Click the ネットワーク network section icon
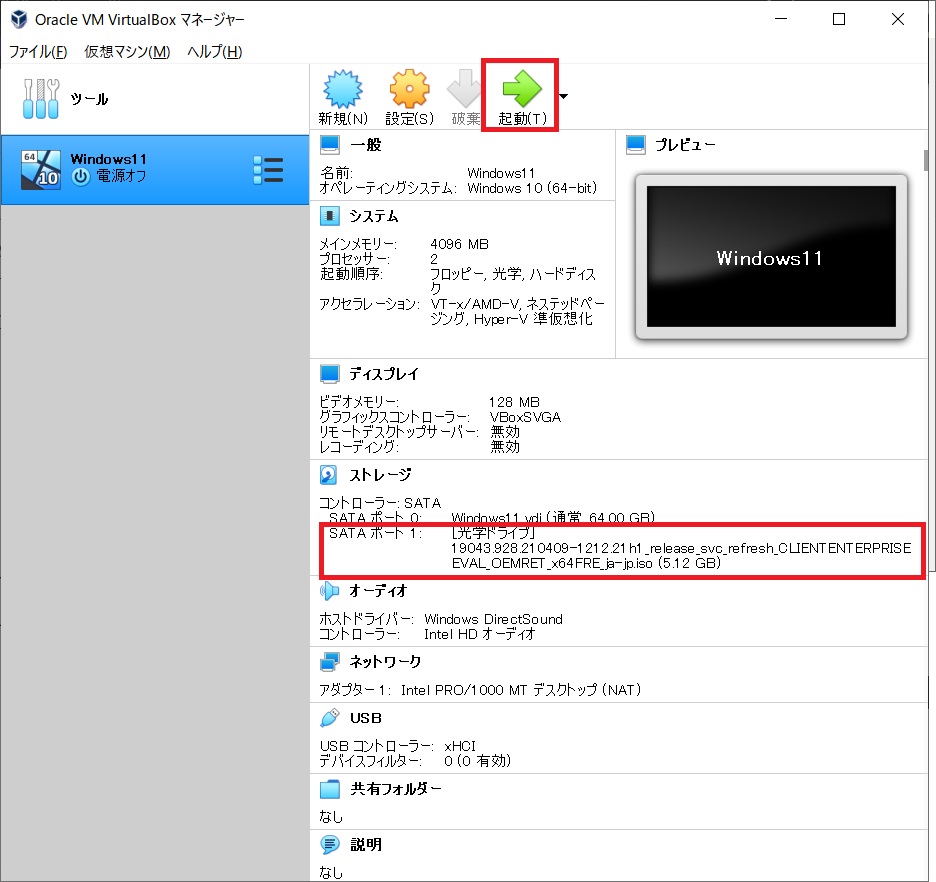 point(329,662)
